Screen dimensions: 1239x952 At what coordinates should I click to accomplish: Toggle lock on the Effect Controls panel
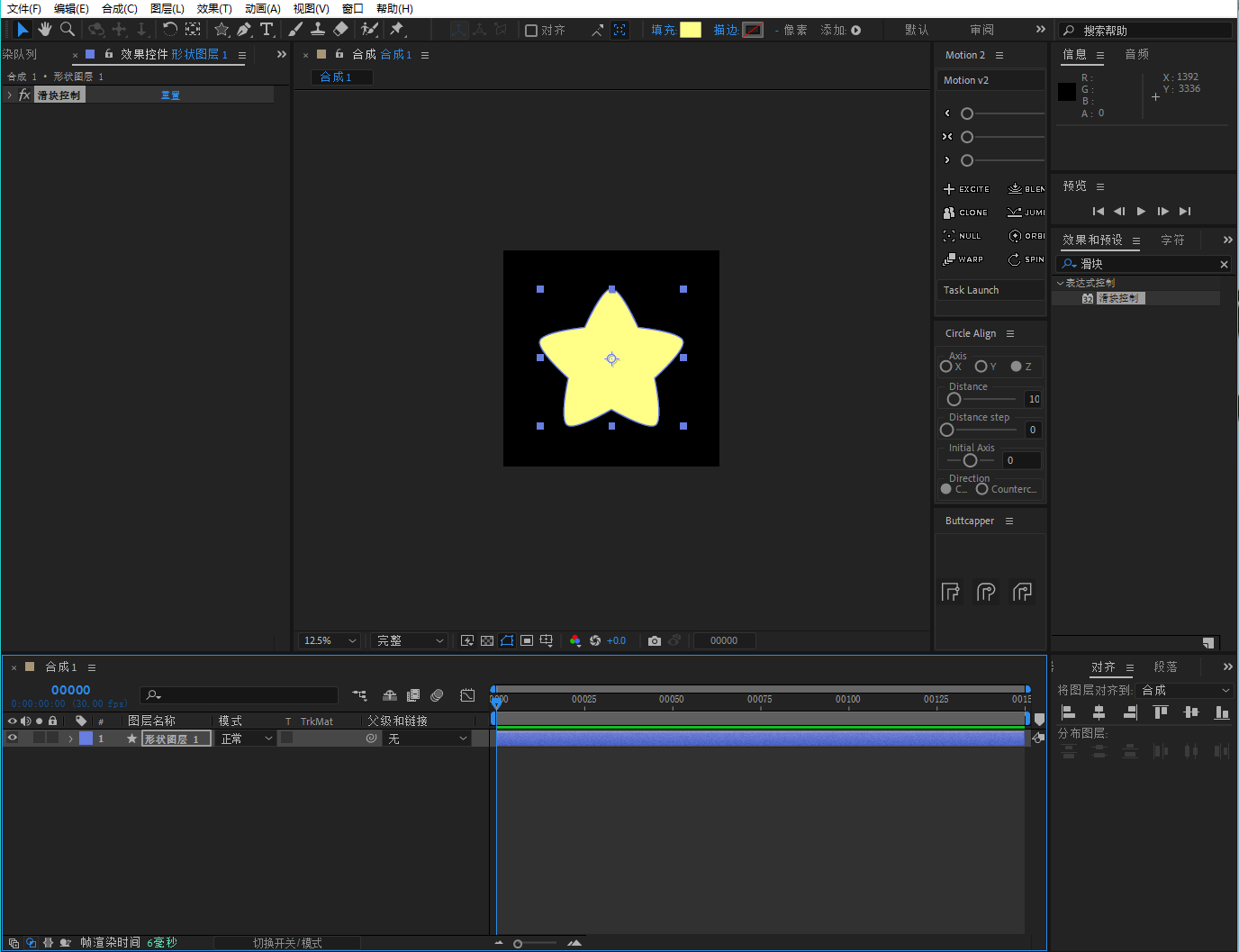click(109, 54)
